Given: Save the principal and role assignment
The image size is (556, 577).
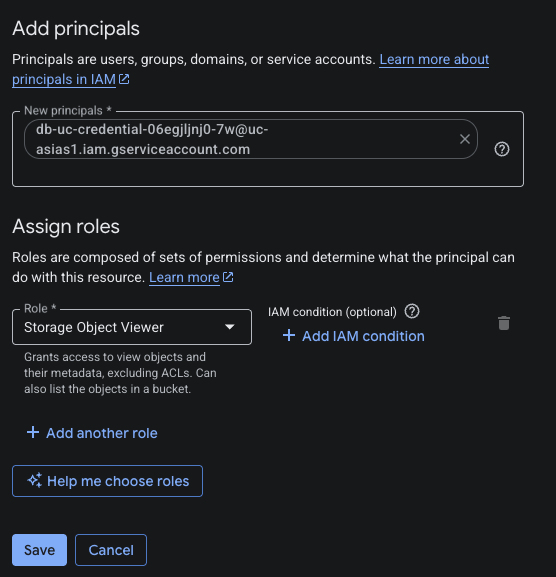Looking at the screenshot, I should [x=39, y=550].
